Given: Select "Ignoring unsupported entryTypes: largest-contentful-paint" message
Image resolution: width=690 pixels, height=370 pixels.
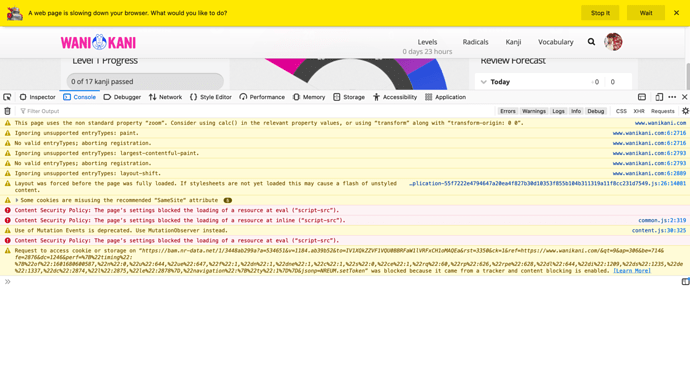Looking at the screenshot, I should (107, 153).
